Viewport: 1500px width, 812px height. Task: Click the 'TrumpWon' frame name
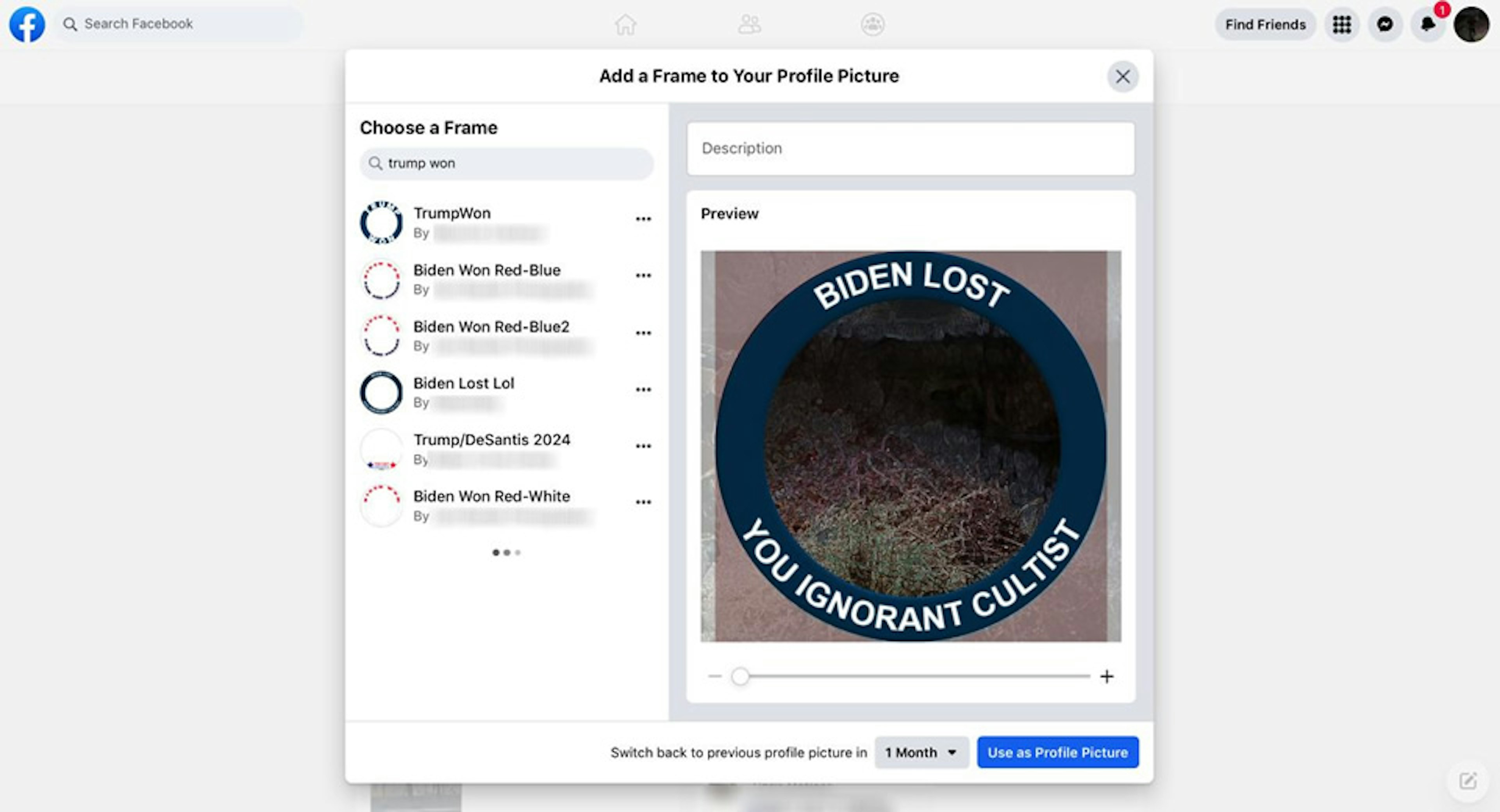(x=452, y=214)
